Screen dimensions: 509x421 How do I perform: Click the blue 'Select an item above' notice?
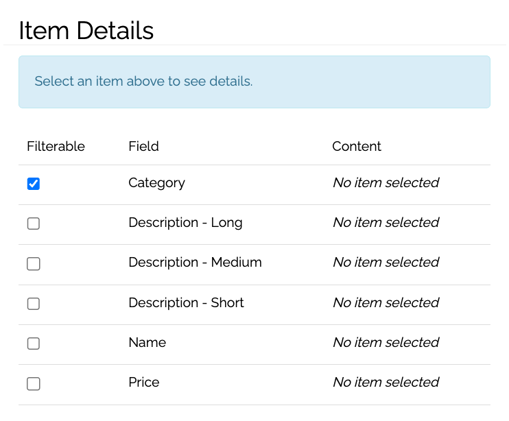254,82
